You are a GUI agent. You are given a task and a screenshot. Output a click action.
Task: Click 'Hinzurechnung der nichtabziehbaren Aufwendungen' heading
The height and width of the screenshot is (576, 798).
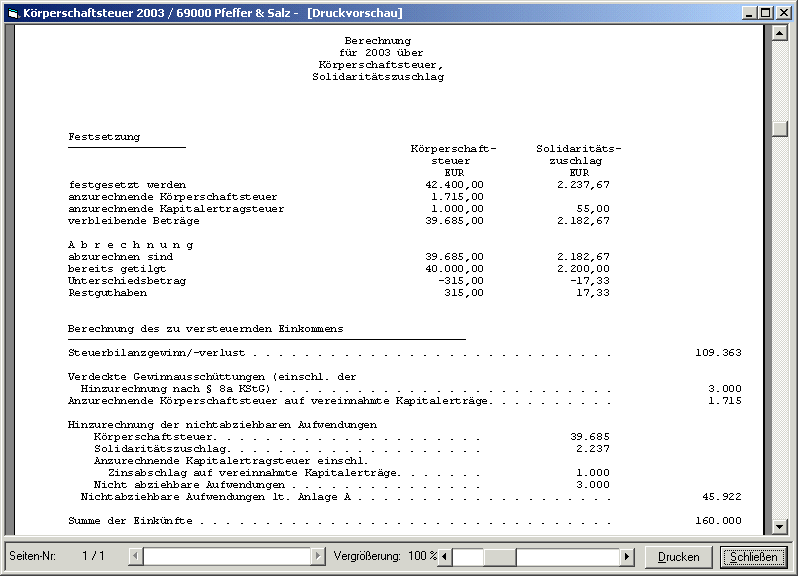222,425
